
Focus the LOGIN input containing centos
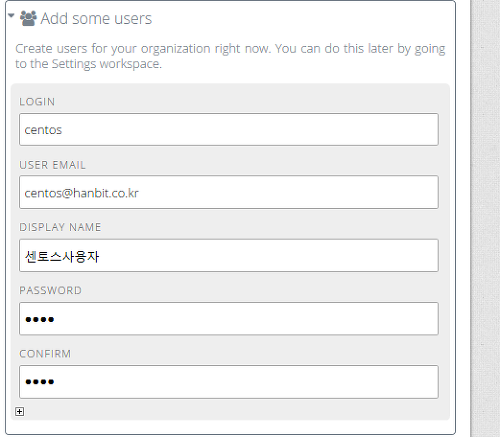click(229, 129)
